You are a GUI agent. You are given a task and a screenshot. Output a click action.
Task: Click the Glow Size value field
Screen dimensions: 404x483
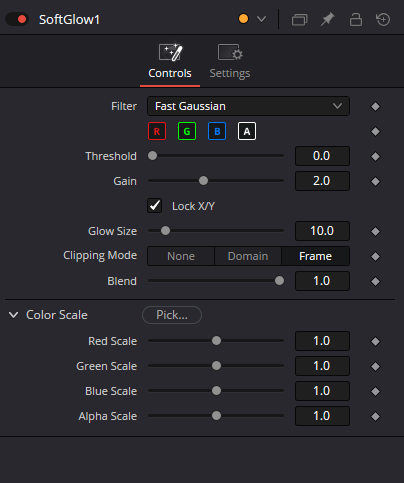coord(322,231)
